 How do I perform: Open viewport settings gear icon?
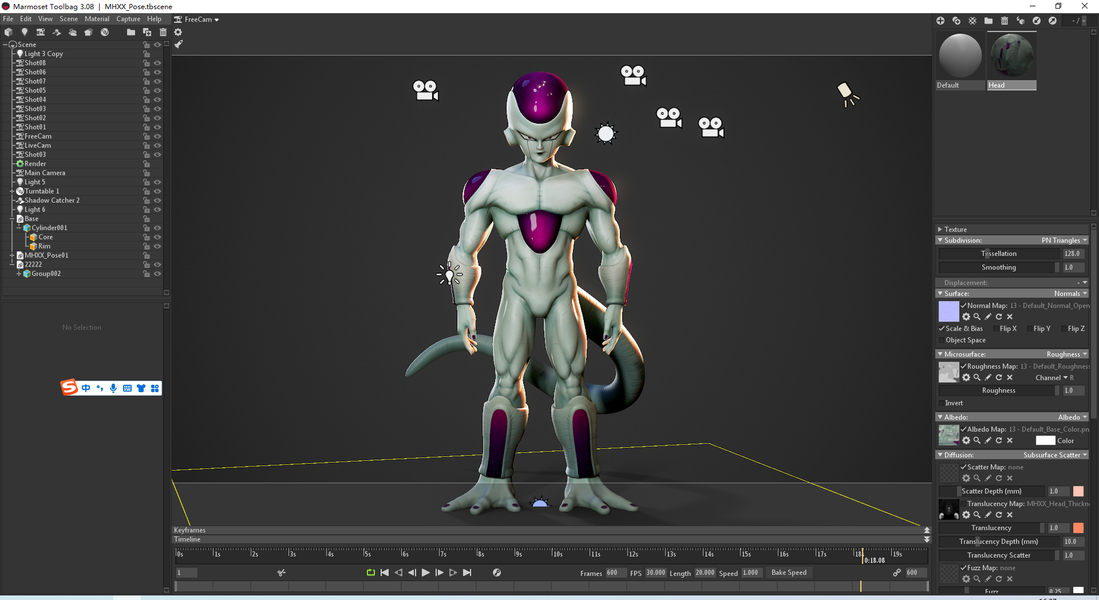tap(178, 32)
